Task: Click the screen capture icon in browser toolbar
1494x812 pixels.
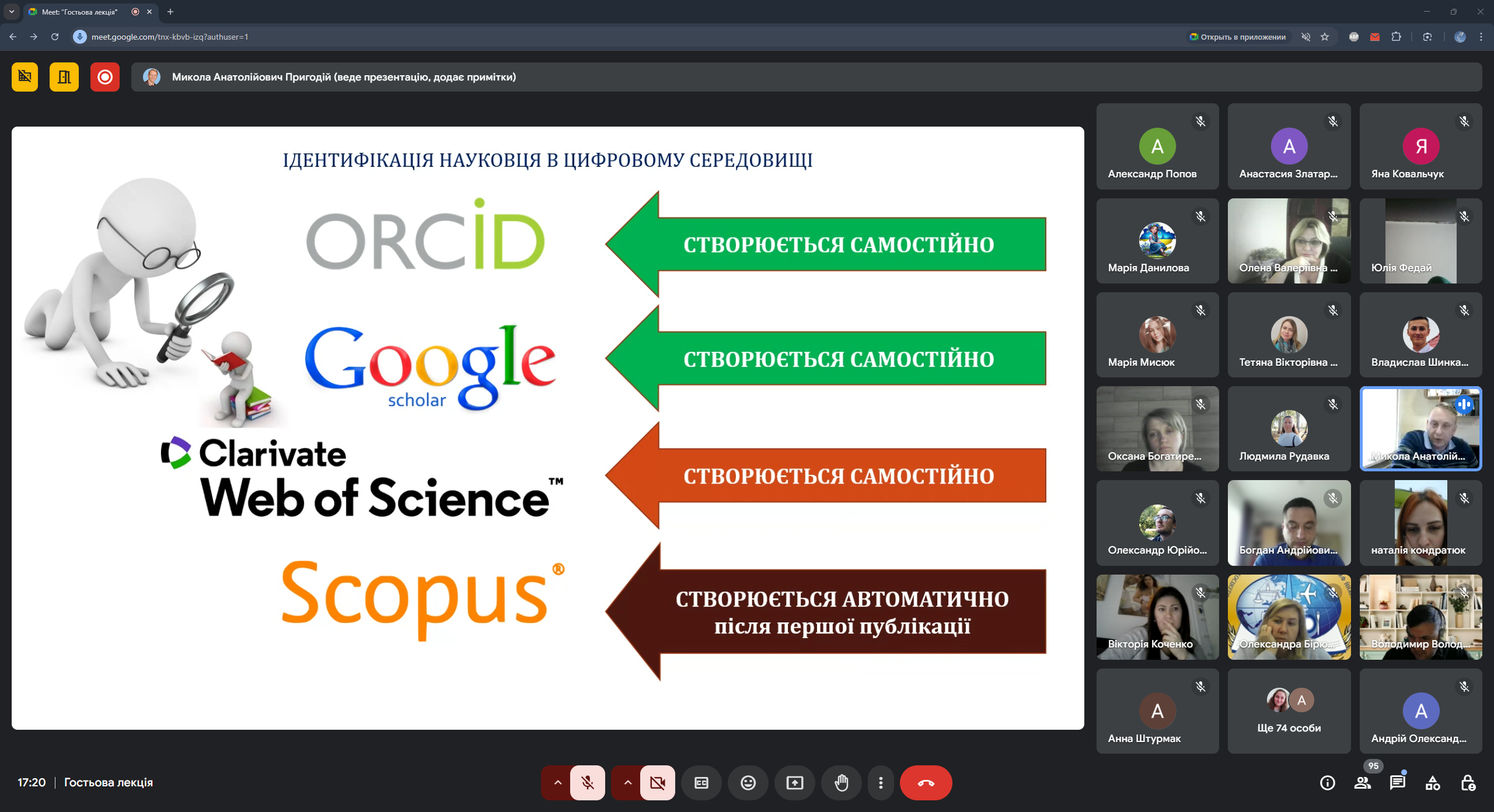Action: 1427,37
